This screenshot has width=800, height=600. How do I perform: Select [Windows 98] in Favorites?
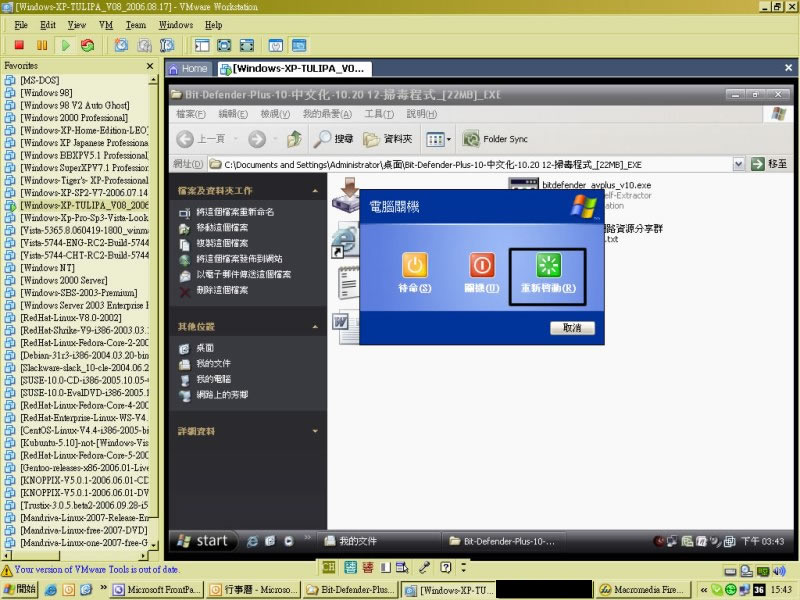(46, 93)
